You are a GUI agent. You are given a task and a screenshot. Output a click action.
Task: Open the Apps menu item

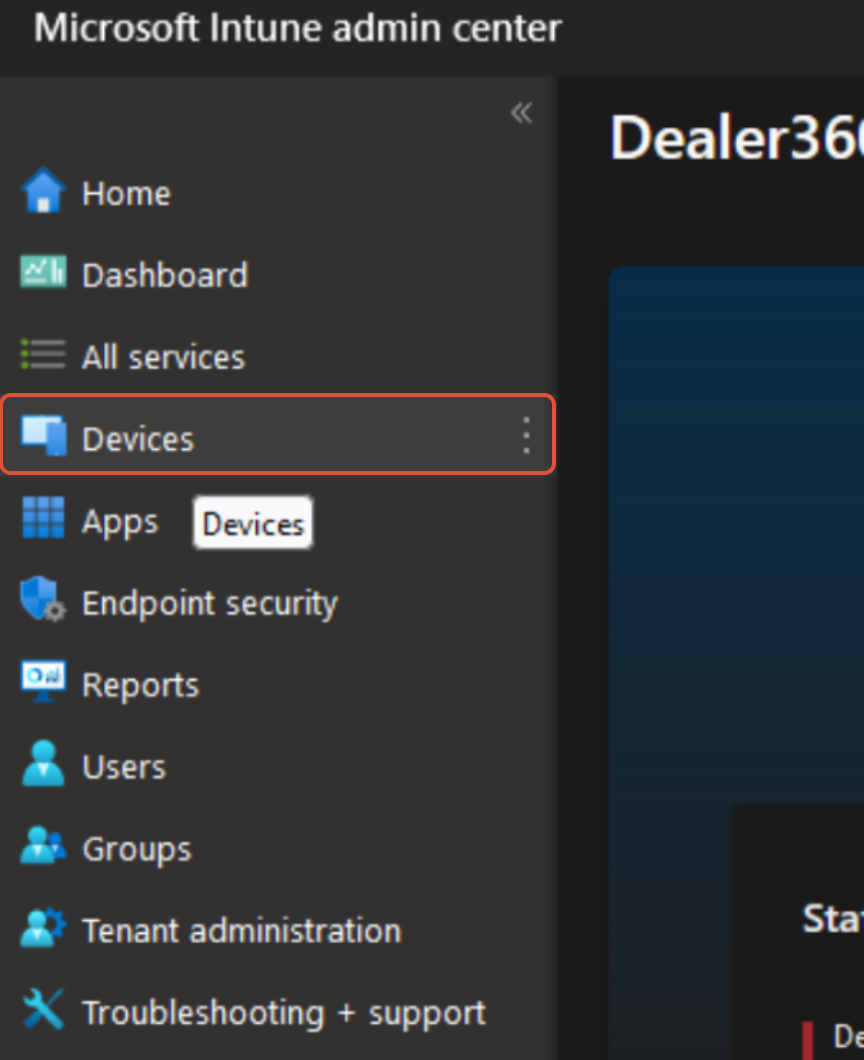[120, 523]
